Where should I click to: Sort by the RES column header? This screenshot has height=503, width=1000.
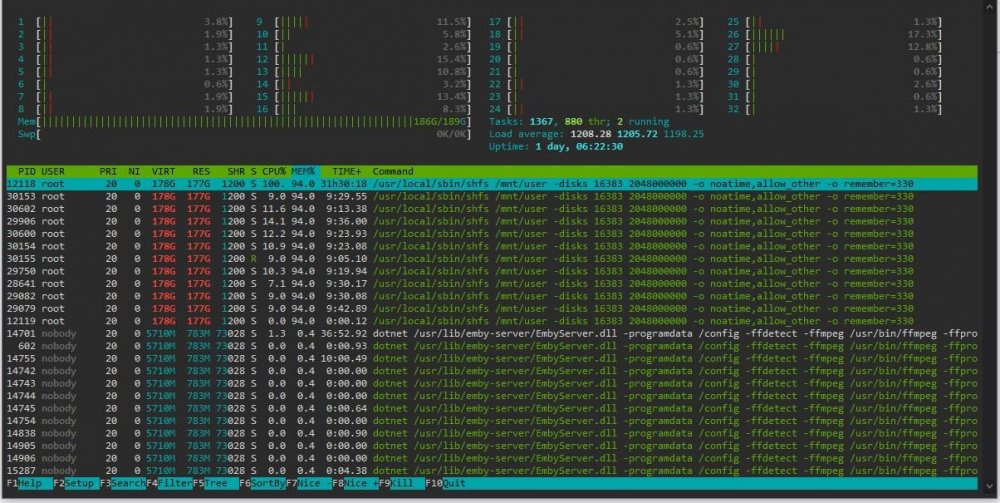pyautogui.click(x=201, y=171)
